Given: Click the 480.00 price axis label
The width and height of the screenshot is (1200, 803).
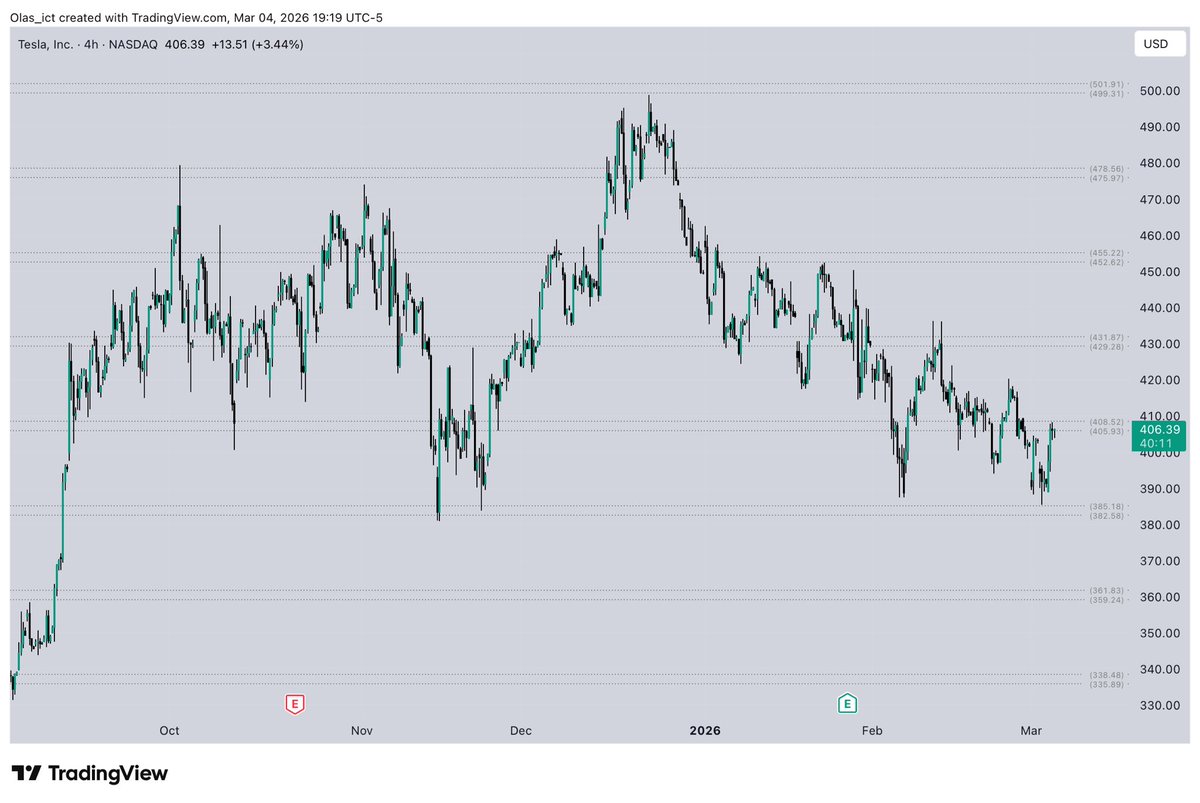Looking at the screenshot, I should coord(1158,163).
